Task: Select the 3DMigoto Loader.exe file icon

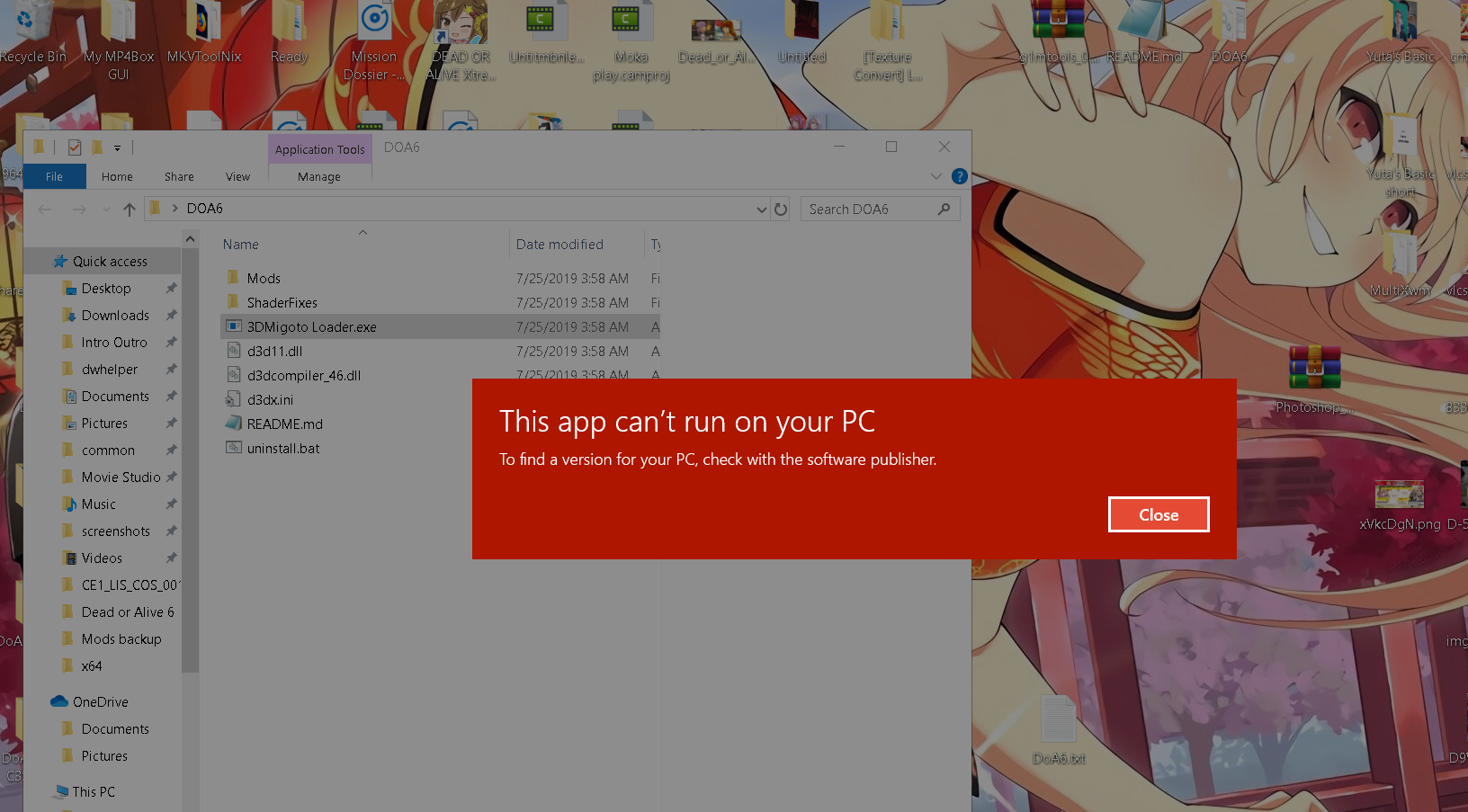Action: pyautogui.click(x=234, y=326)
